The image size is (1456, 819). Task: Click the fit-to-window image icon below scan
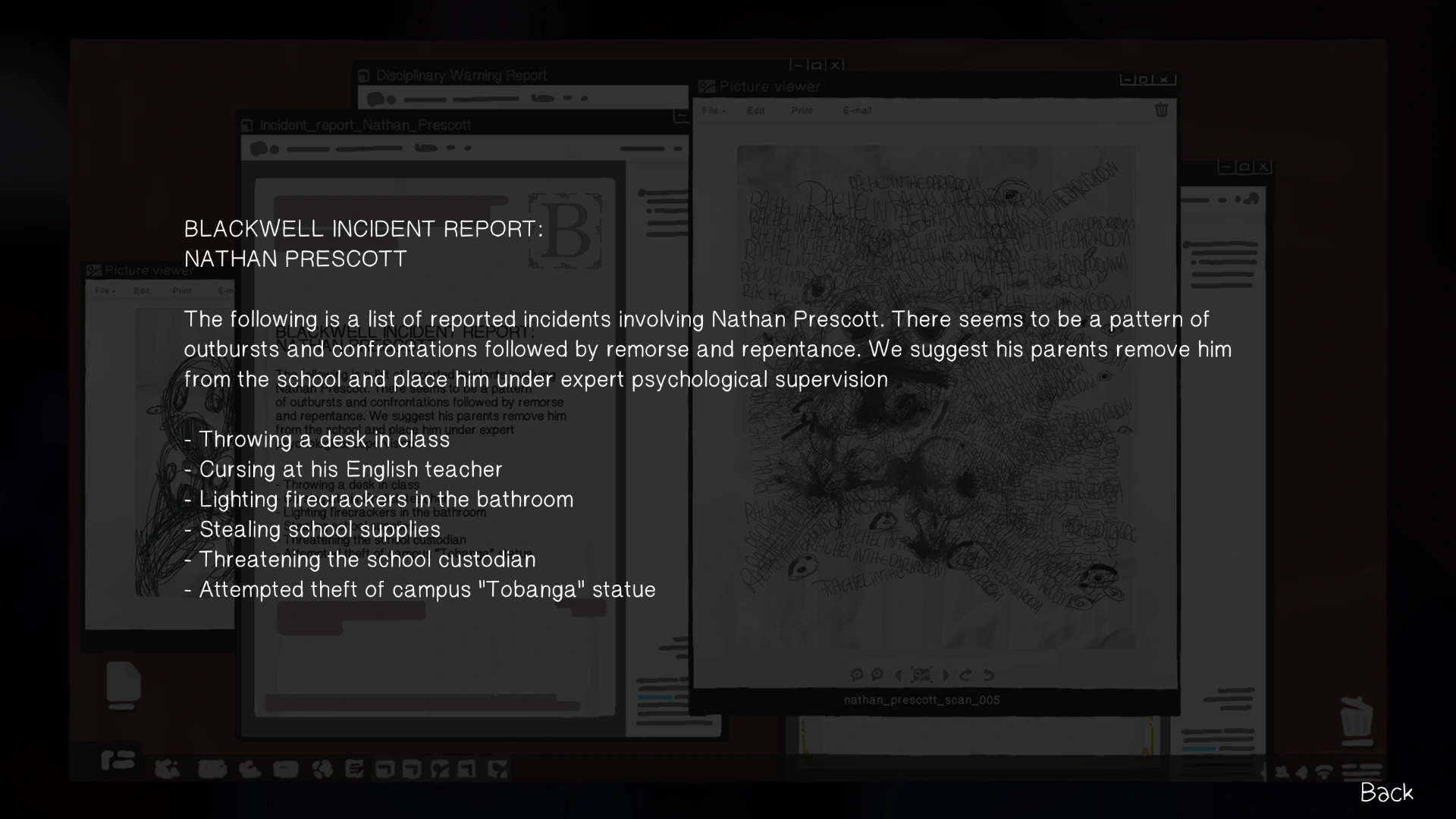921,674
